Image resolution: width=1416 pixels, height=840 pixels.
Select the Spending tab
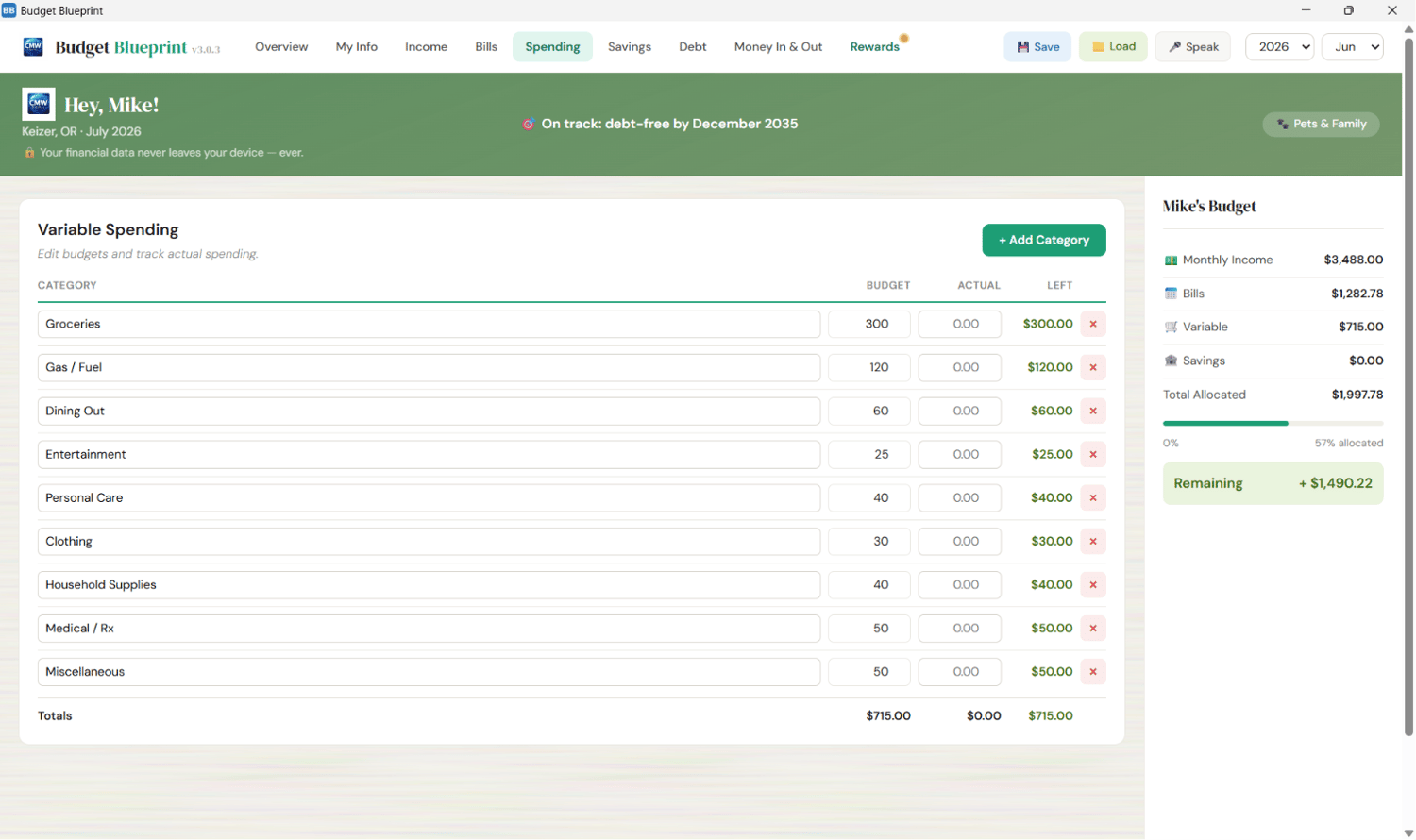click(552, 46)
